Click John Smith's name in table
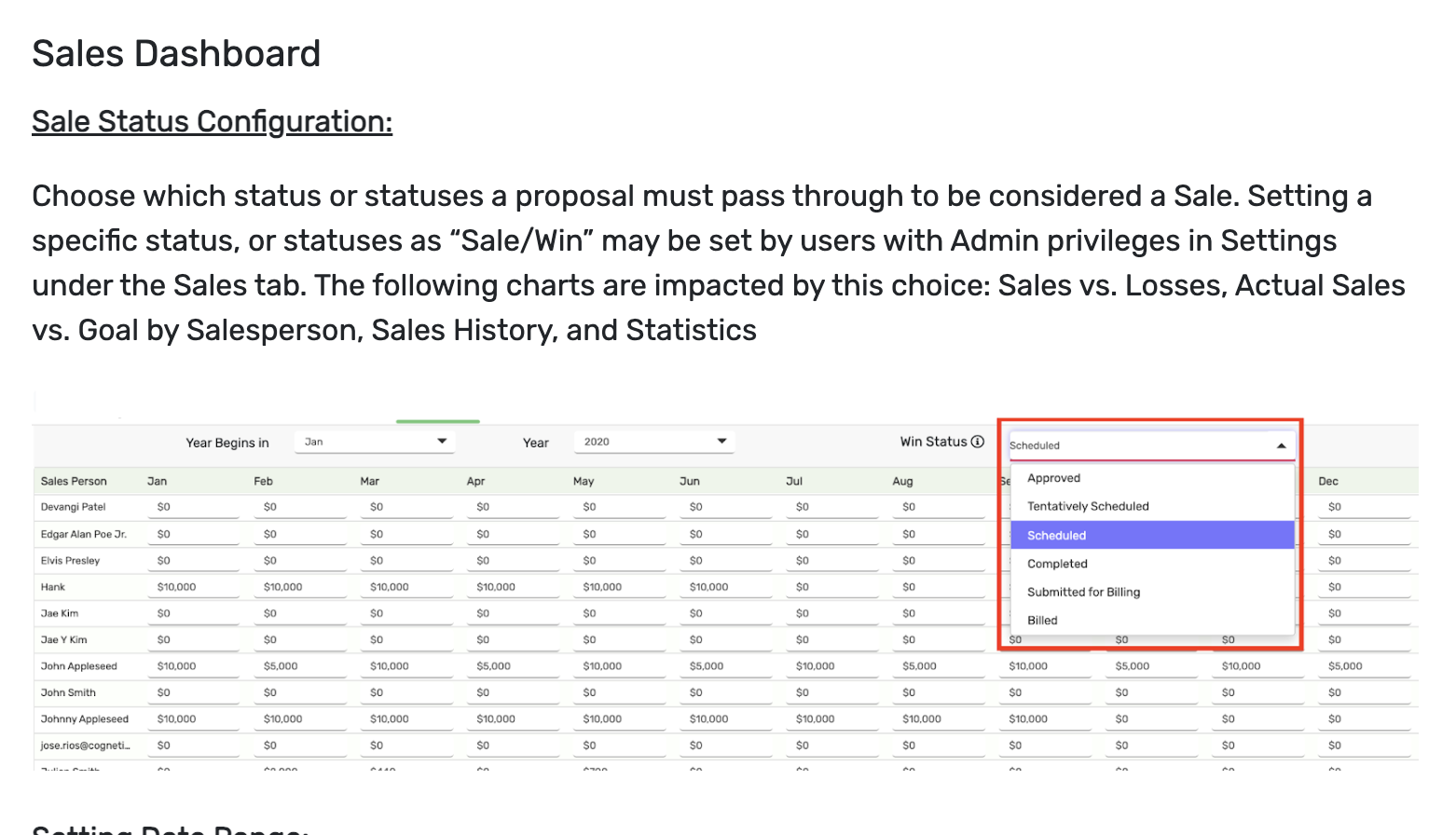 click(x=68, y=692)
